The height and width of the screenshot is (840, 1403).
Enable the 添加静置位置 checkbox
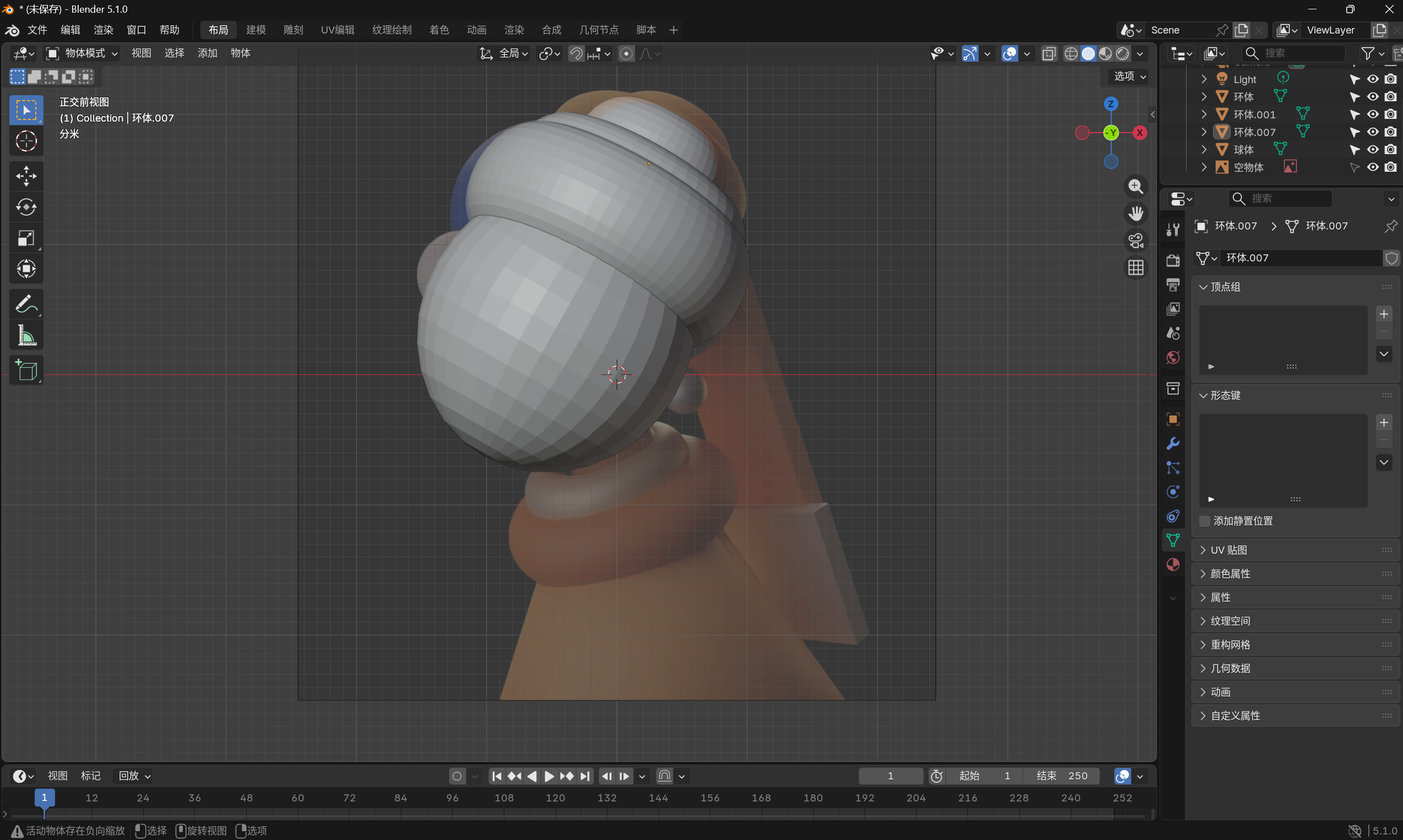click(x=1205, y=521)
